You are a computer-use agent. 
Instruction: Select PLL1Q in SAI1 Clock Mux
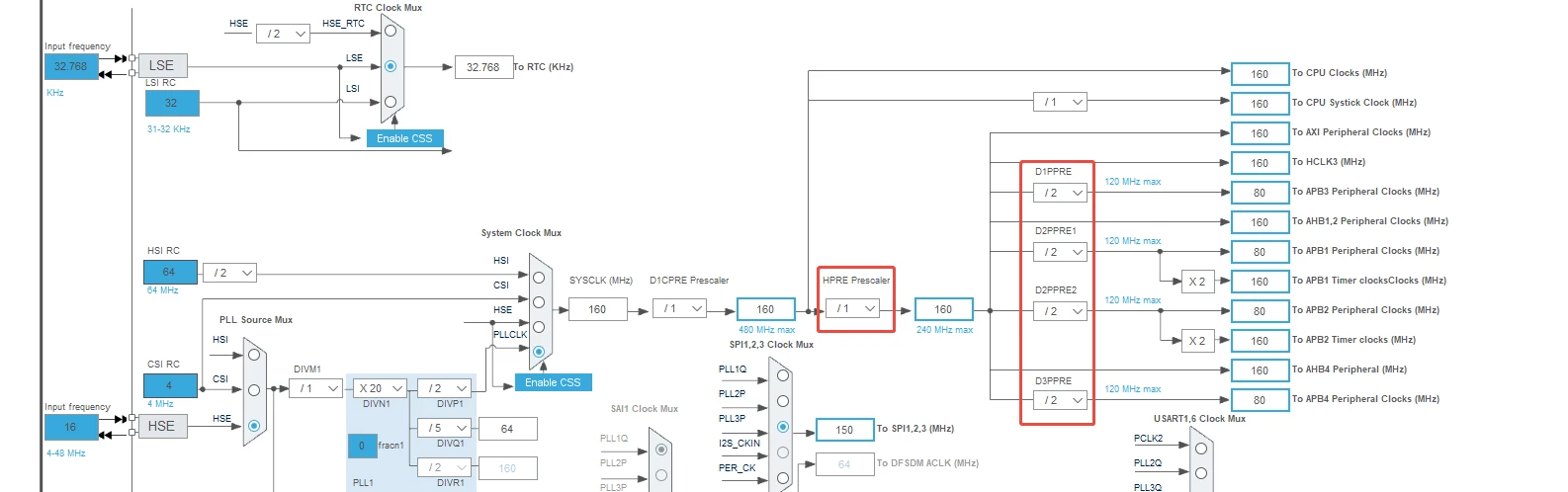(661, 450)
